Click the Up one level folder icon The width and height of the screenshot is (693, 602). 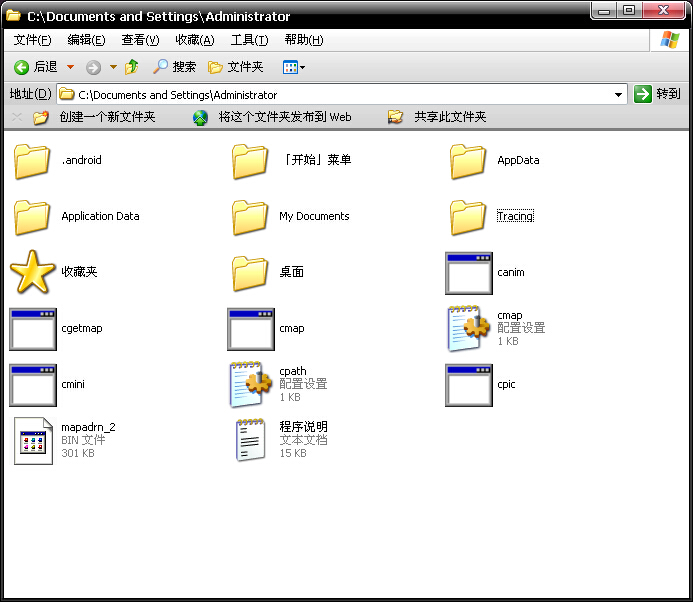tap(132, 67)
